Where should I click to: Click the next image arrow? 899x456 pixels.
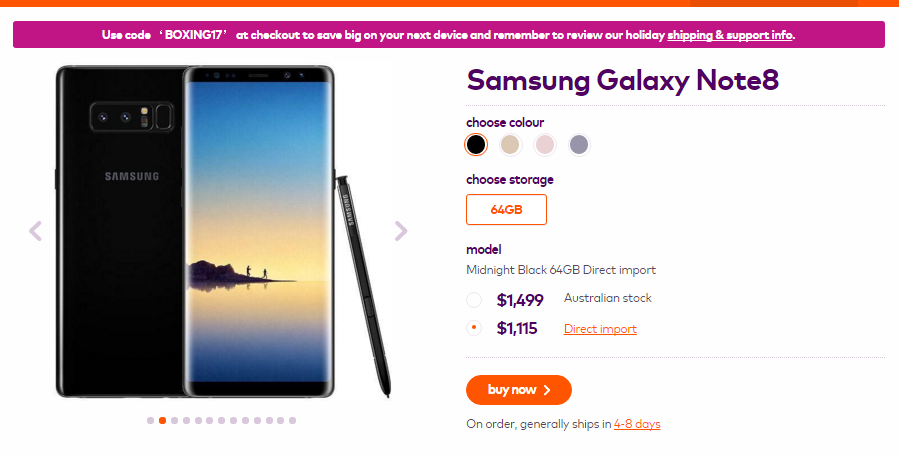[401, 231]
